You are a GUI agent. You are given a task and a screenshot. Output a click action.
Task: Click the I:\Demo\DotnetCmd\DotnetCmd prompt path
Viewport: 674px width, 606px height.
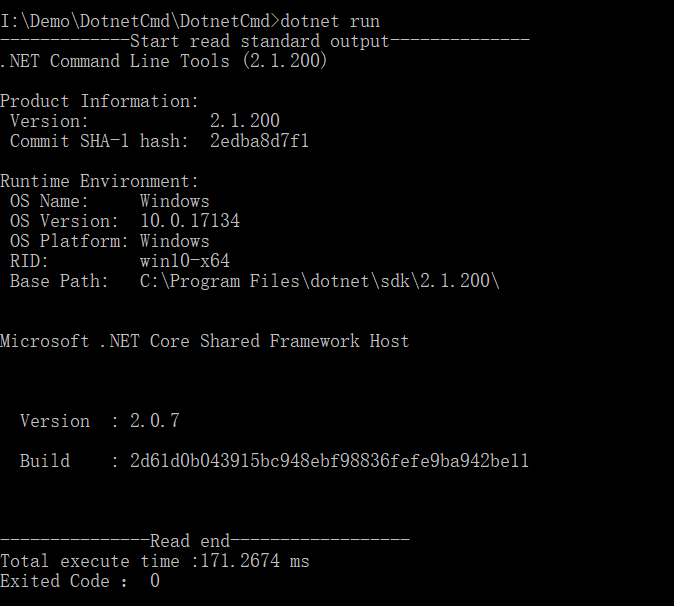click(x=138, y=21)
